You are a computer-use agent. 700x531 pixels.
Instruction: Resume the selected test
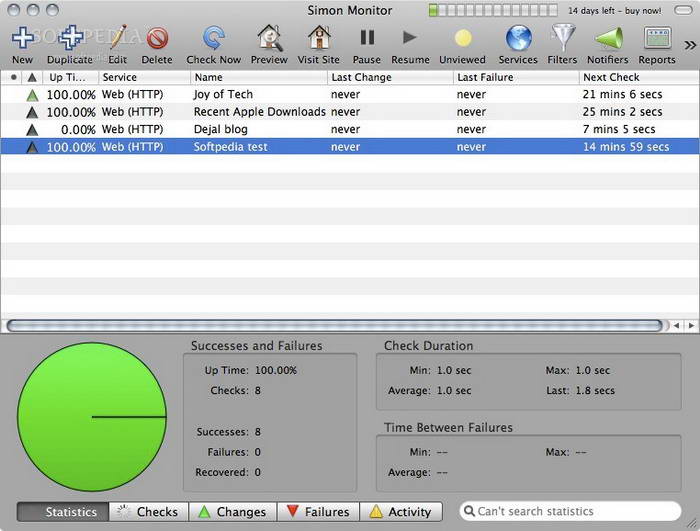409,38
